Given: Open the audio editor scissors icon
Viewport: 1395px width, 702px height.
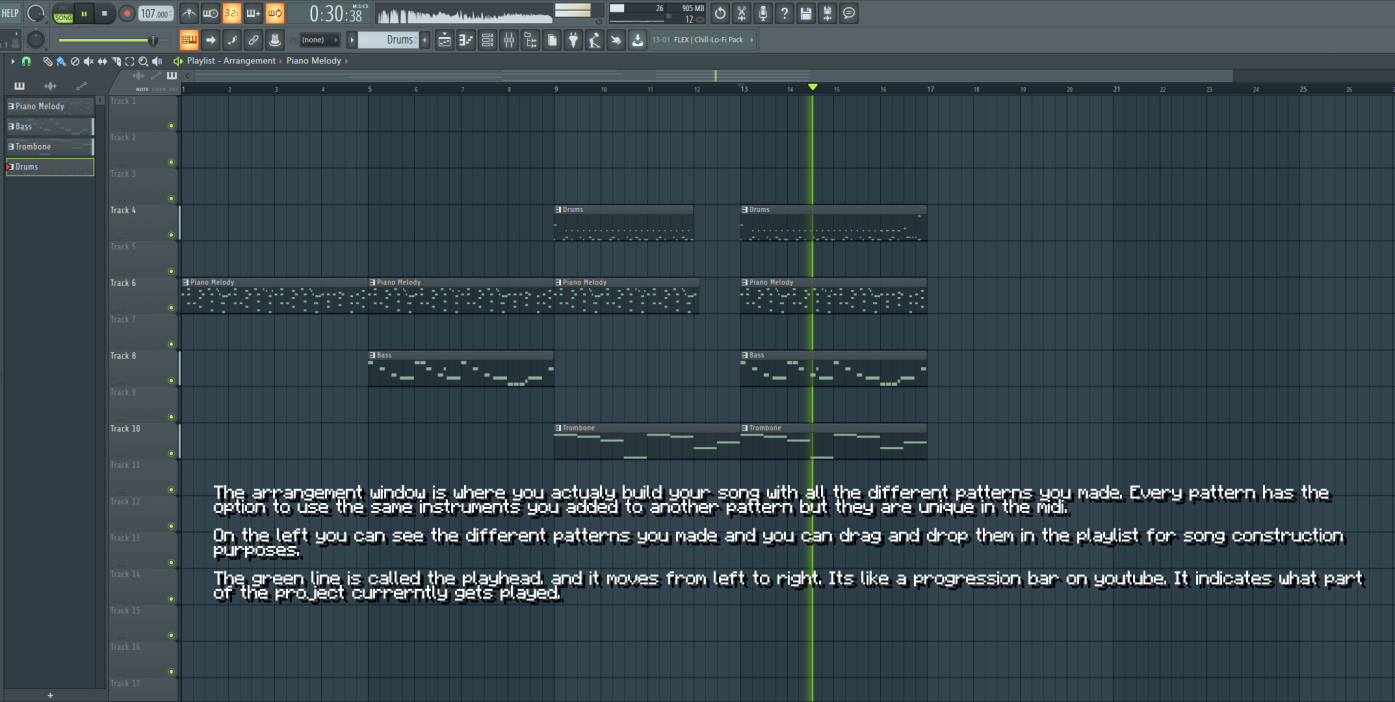Looking at the screenshot, I should 741,13.
